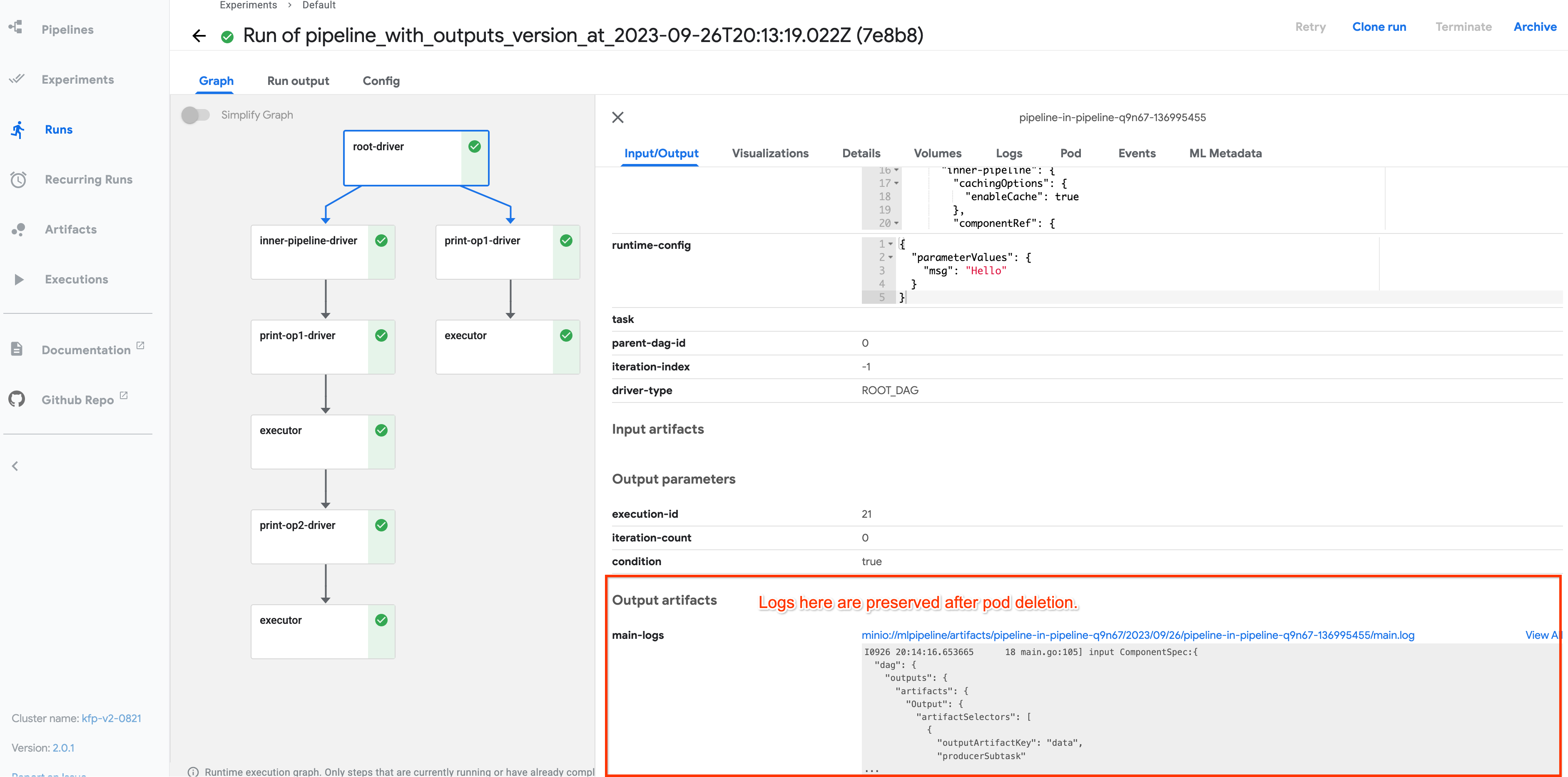Open the main.log minio artifact link
Screen dimensions: 1568x777
(1137, 635)
